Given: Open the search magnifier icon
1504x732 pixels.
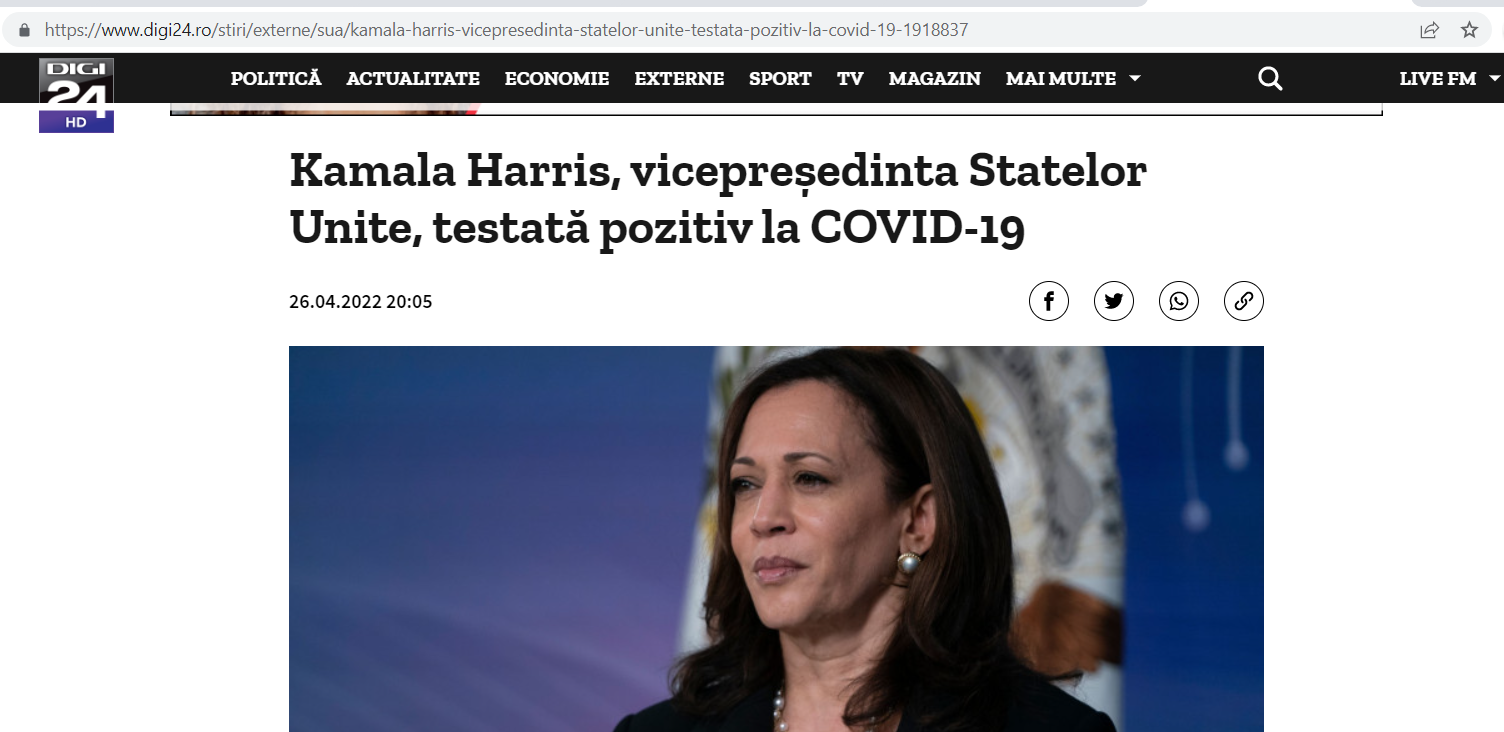Looking at the screenshot, I should pyautogui.click(x=1270, y=78).
